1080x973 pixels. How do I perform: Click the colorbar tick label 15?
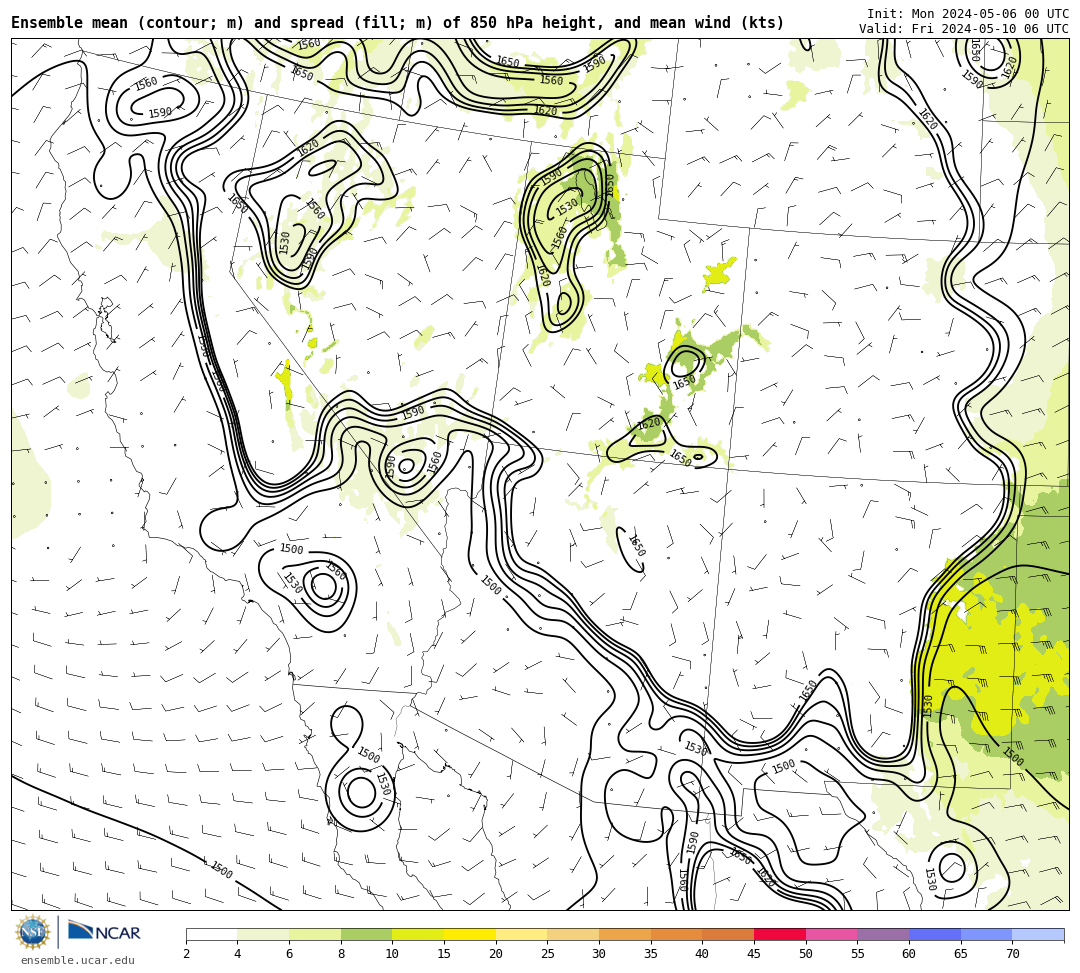coord(444,954)
